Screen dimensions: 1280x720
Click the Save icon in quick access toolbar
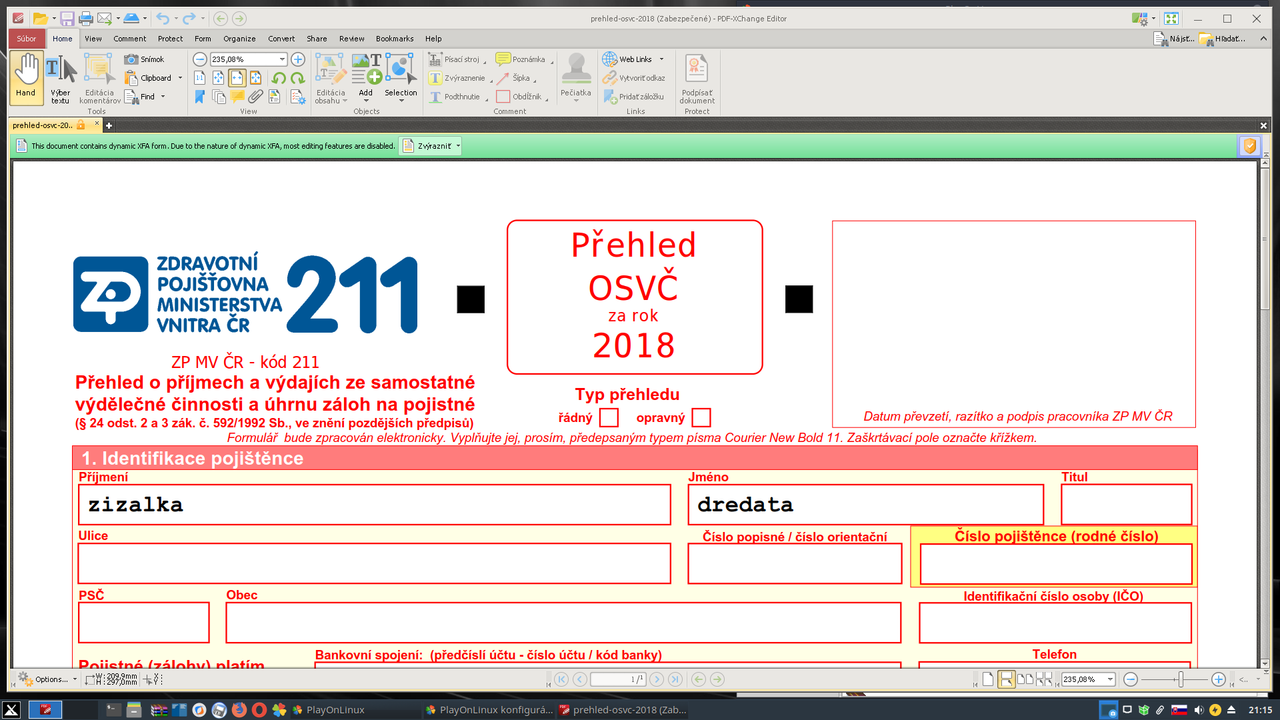66,18
